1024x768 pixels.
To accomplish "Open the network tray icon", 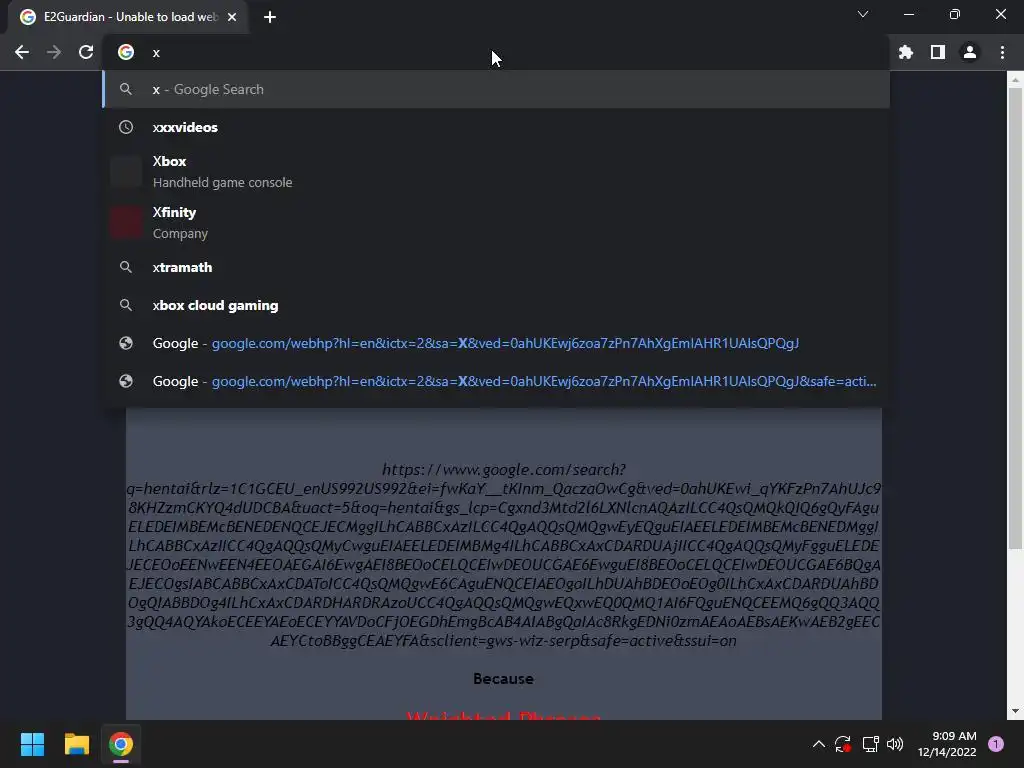I will point(870,744).
